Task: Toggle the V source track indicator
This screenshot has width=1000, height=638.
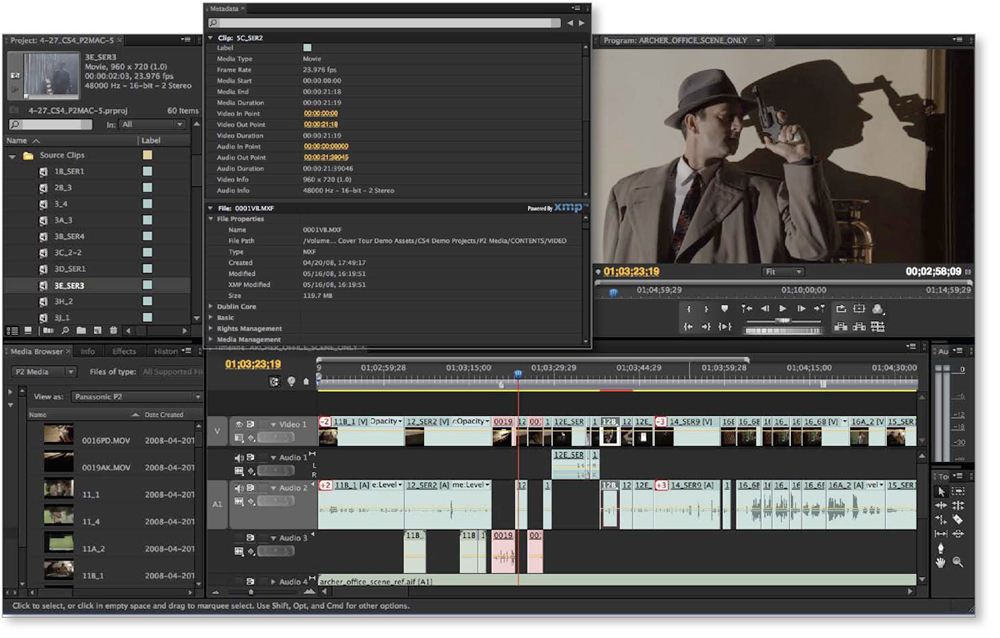Action: (217, 431)
